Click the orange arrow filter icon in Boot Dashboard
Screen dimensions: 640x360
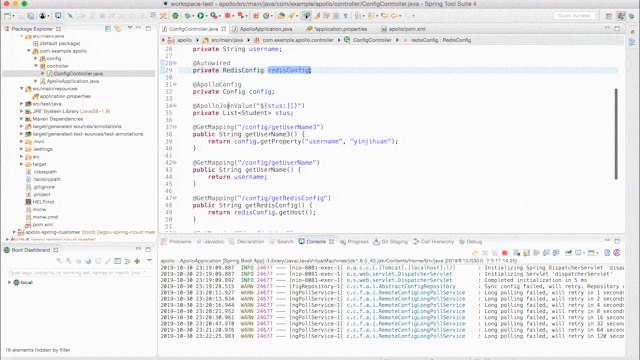coord(127,261)
